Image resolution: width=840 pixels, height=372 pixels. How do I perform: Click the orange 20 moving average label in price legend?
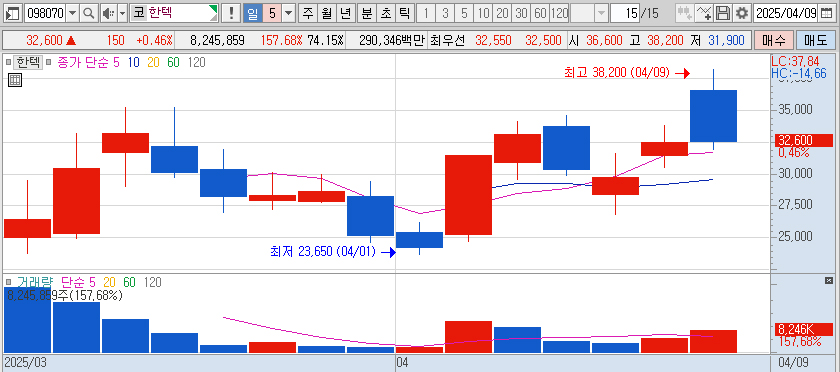[x=153, y=62]
